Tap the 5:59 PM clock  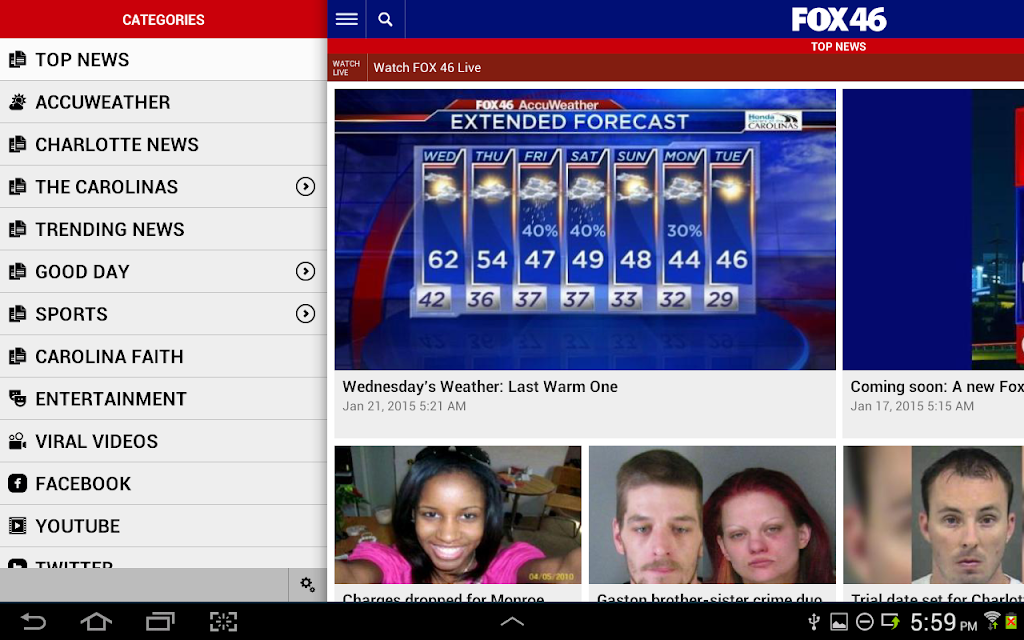coord(943,622)
